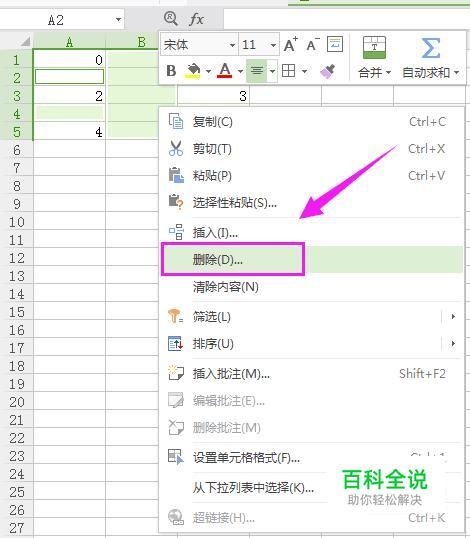470x538 pixels.
Task: Open alignment dropdown arrow
Action: click(x=272, y=71)
